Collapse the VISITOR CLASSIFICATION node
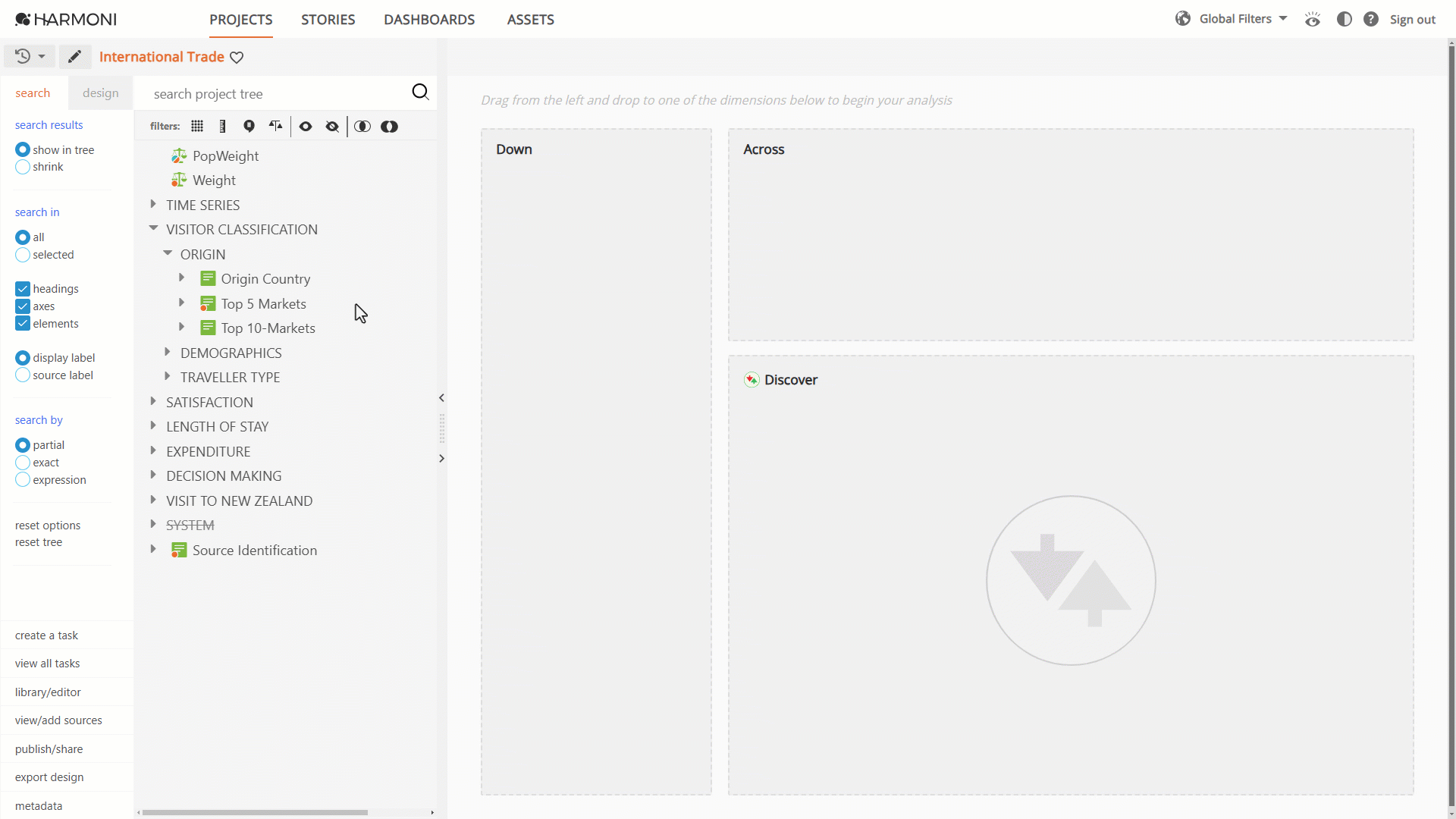 click(x=153, y=228)
